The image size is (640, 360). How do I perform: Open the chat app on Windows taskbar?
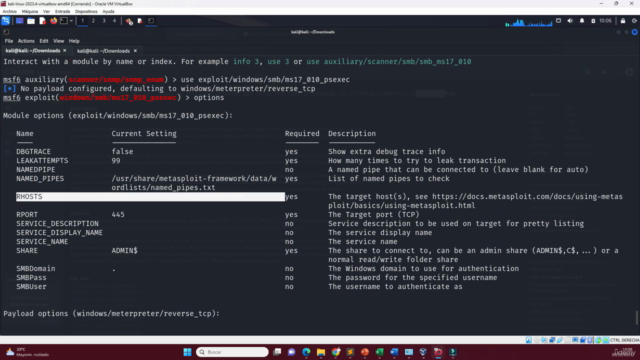291,352
